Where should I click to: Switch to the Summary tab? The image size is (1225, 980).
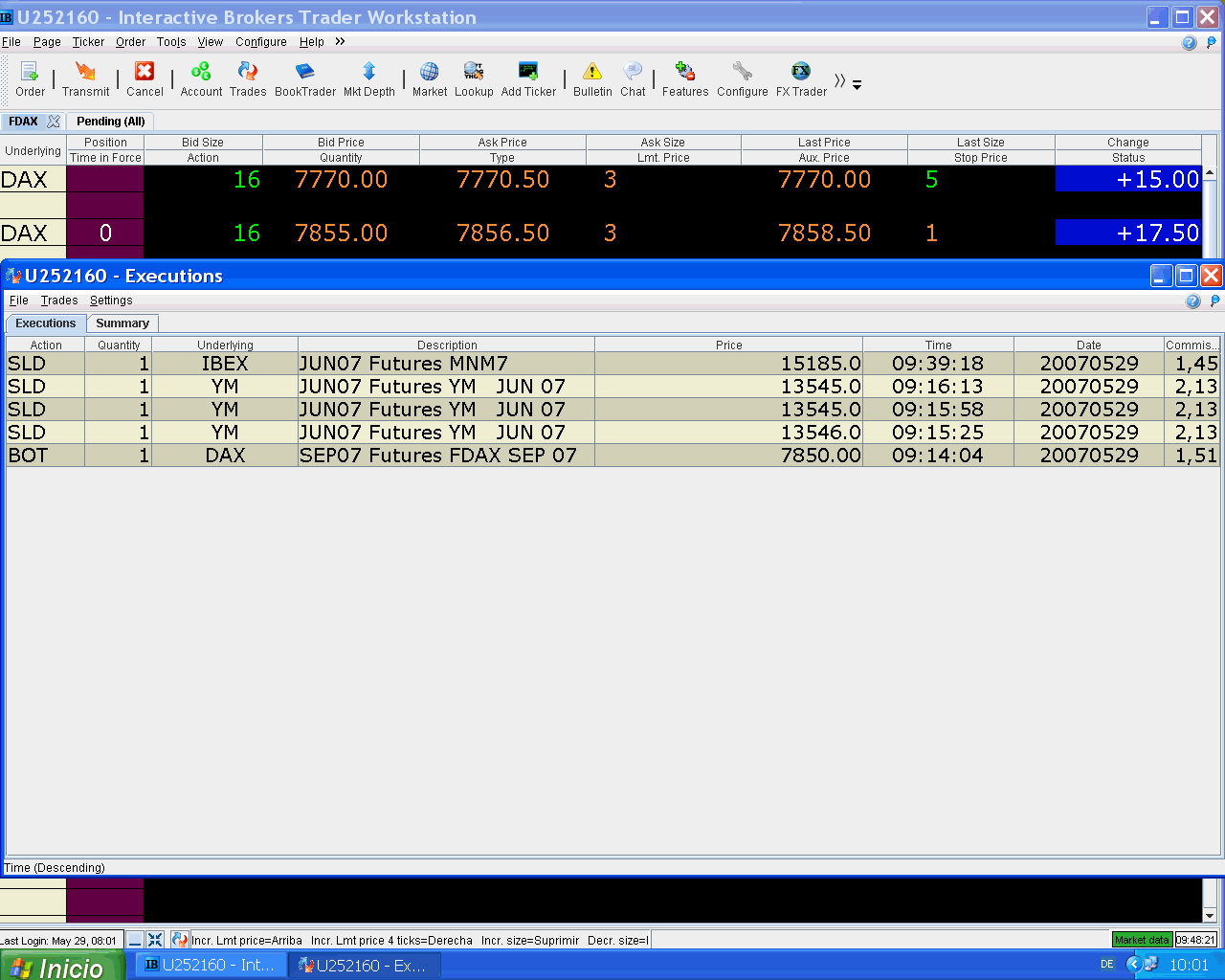tap(122, 323)
